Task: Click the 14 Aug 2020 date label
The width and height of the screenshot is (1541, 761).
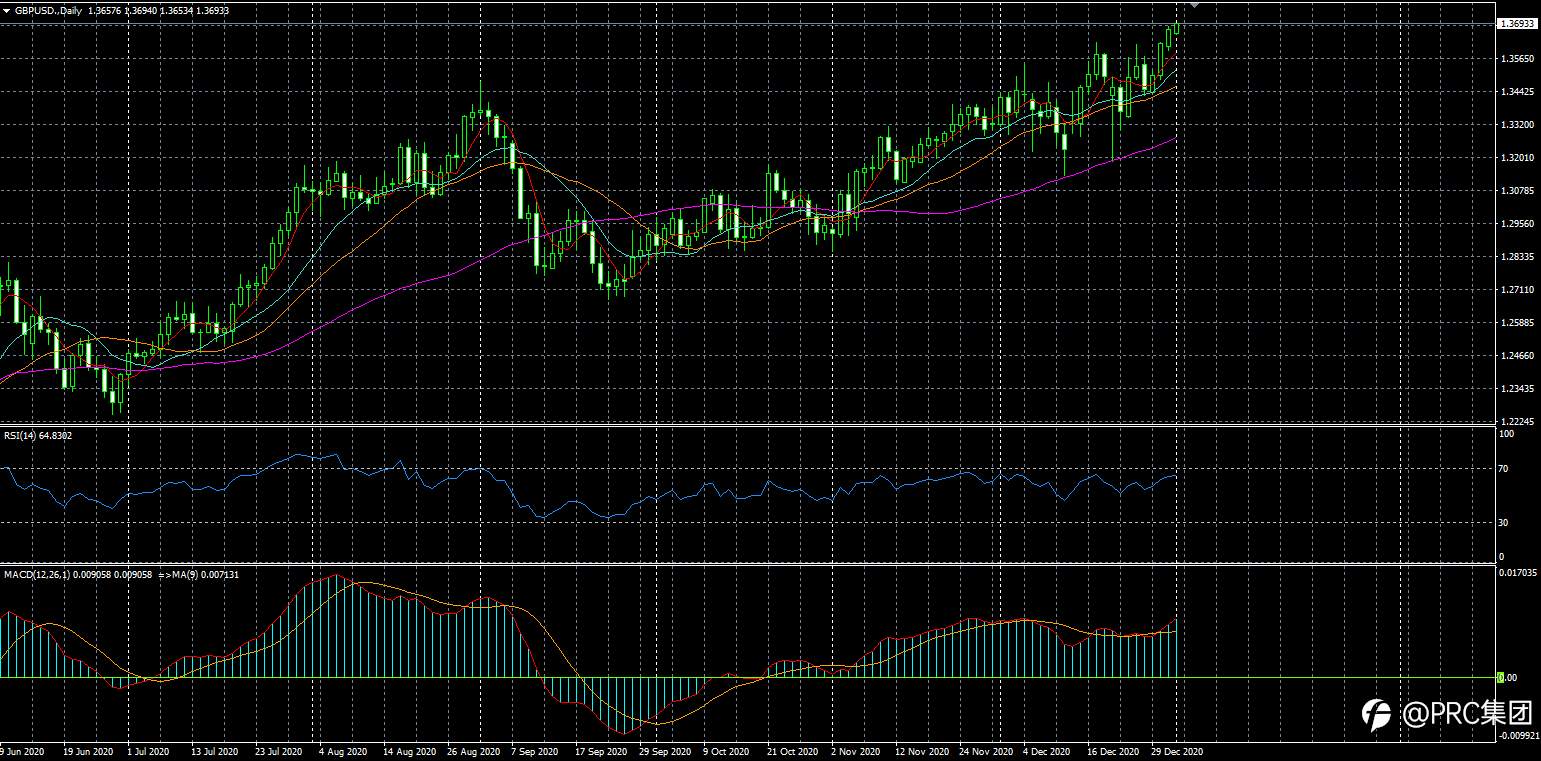Action: [x=408, y=751]
